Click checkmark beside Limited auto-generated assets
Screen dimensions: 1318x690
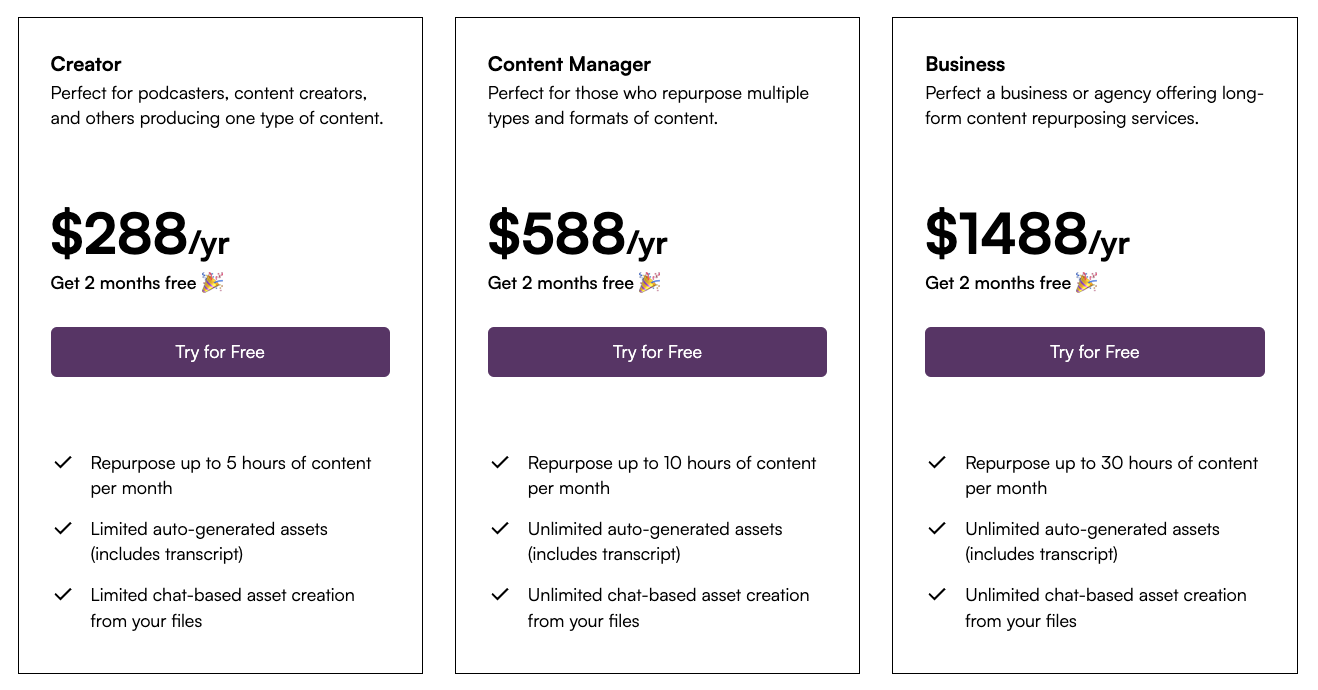click(x=63, y=529)
